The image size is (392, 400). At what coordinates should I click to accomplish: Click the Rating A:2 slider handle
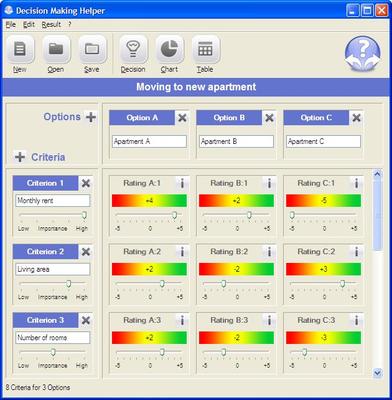click(x=162, y=284)
